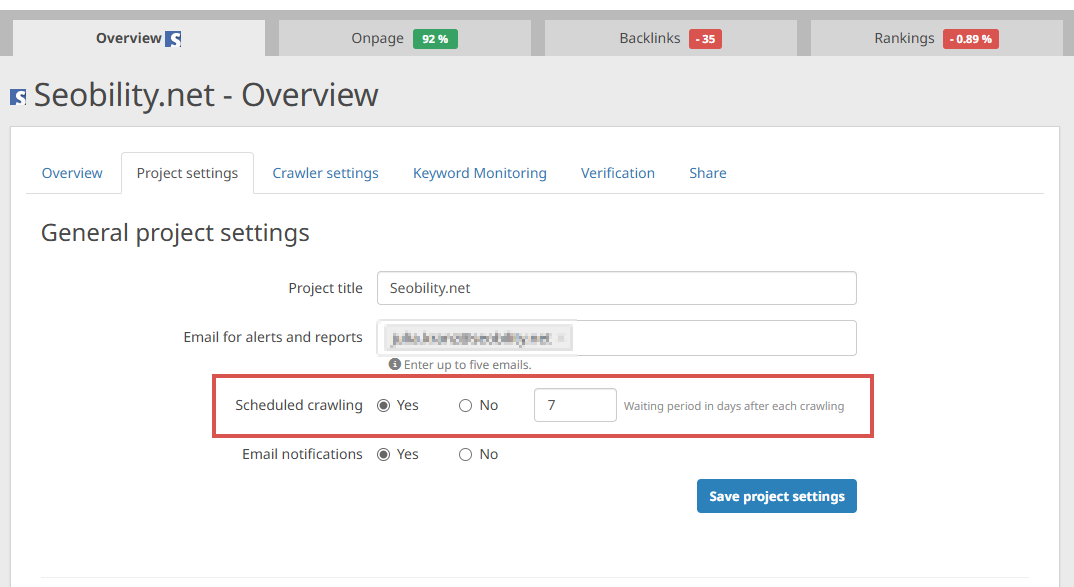Switch to the Rankings tab
The width and height of the screenshot is (1074, 587).
click(936, 38)
